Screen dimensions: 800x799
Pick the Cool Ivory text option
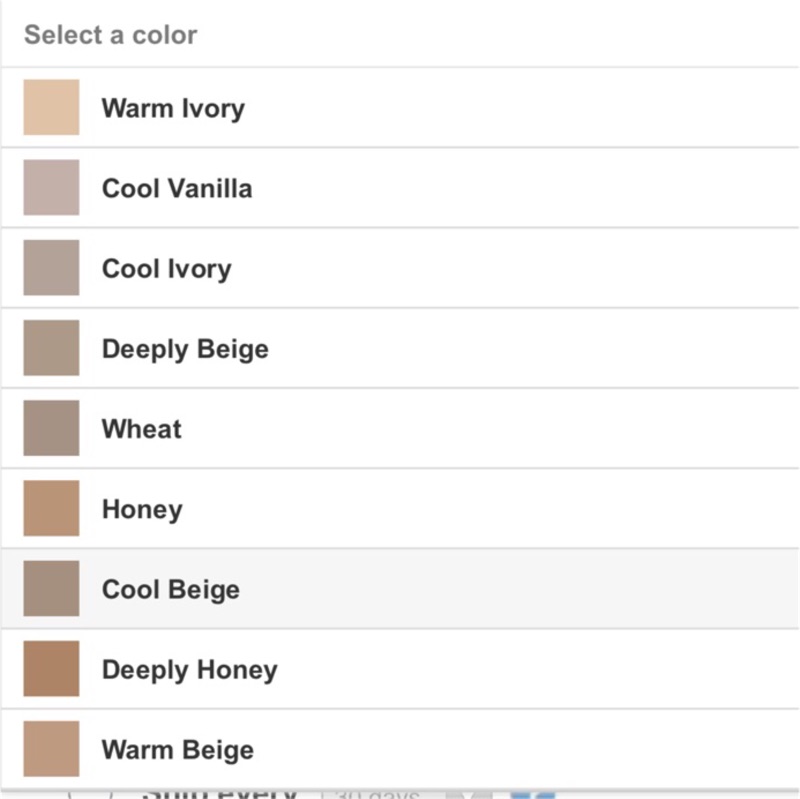[x=166, y=268]
